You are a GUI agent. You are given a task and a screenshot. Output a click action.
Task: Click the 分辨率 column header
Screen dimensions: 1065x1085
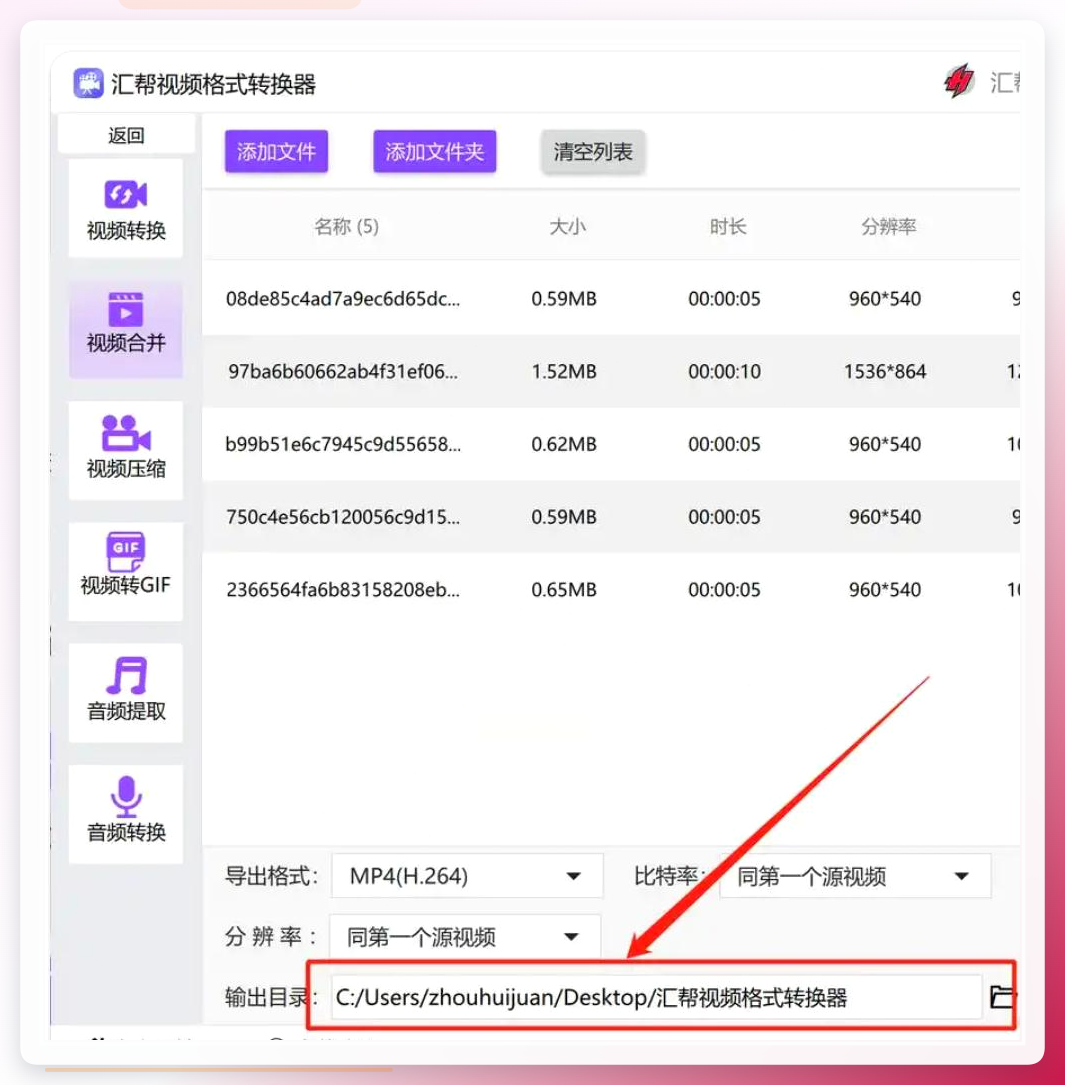click(889, 226)
